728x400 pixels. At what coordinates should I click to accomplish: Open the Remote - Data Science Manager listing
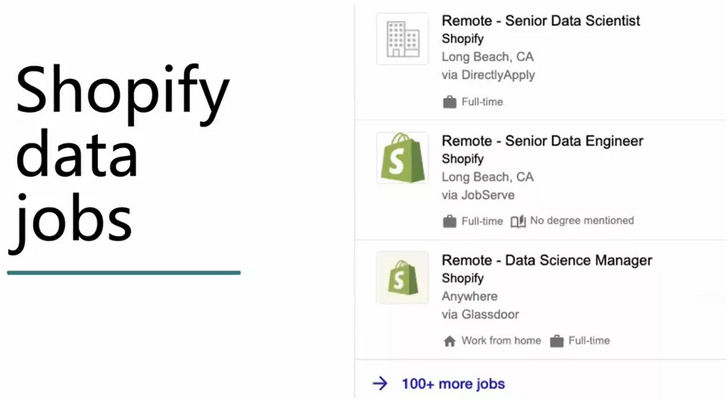tap(546, 260)
